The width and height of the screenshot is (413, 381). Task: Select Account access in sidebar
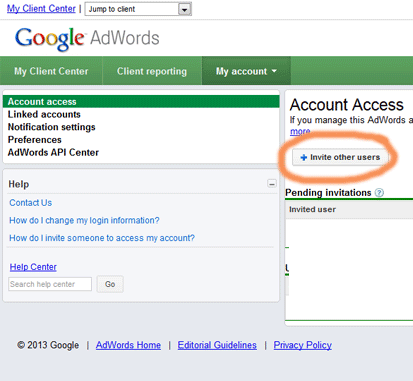pos(141,101)
